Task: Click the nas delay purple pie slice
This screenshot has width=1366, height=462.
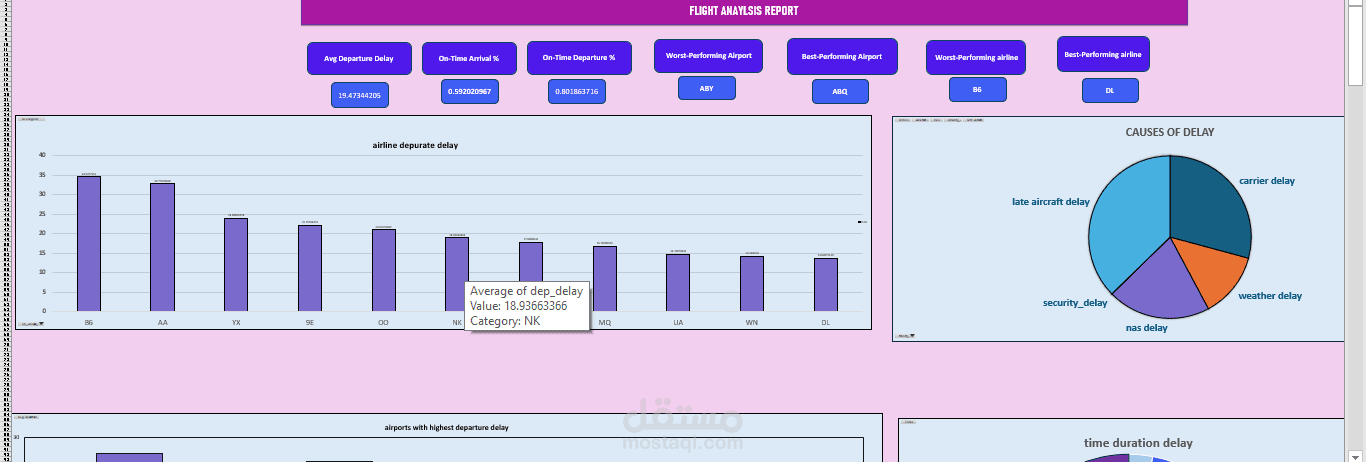Action: coord(1163,285)
